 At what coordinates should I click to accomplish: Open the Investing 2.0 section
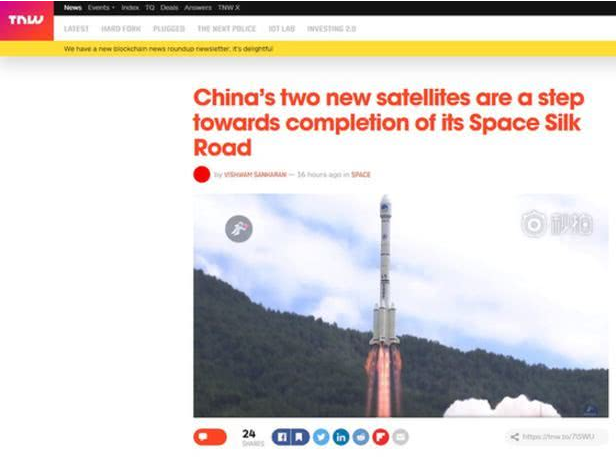click(332, 29)
